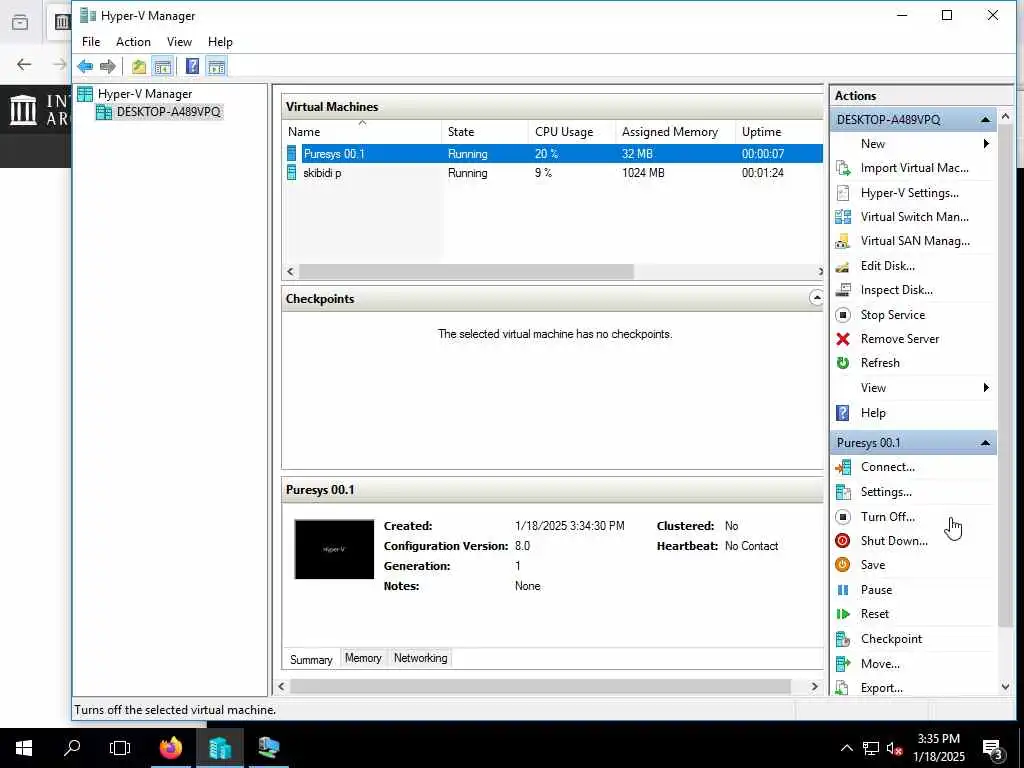The image size is (1024, 768).
Task: Click the red Remove Server icon
Action: point(843,339)
